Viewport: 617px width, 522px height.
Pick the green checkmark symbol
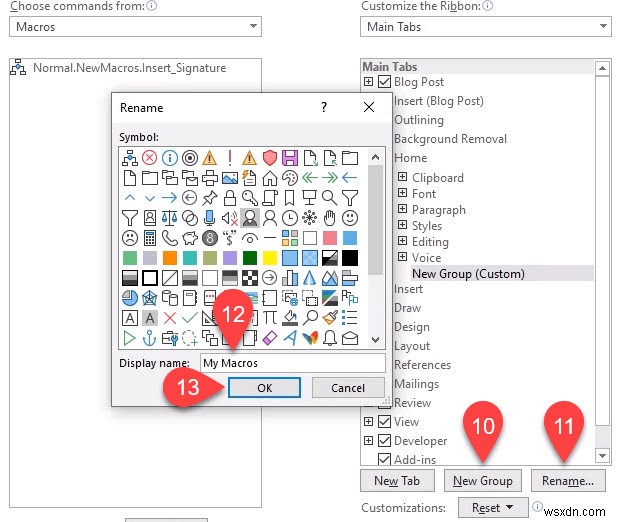click(x=190, y=318)
